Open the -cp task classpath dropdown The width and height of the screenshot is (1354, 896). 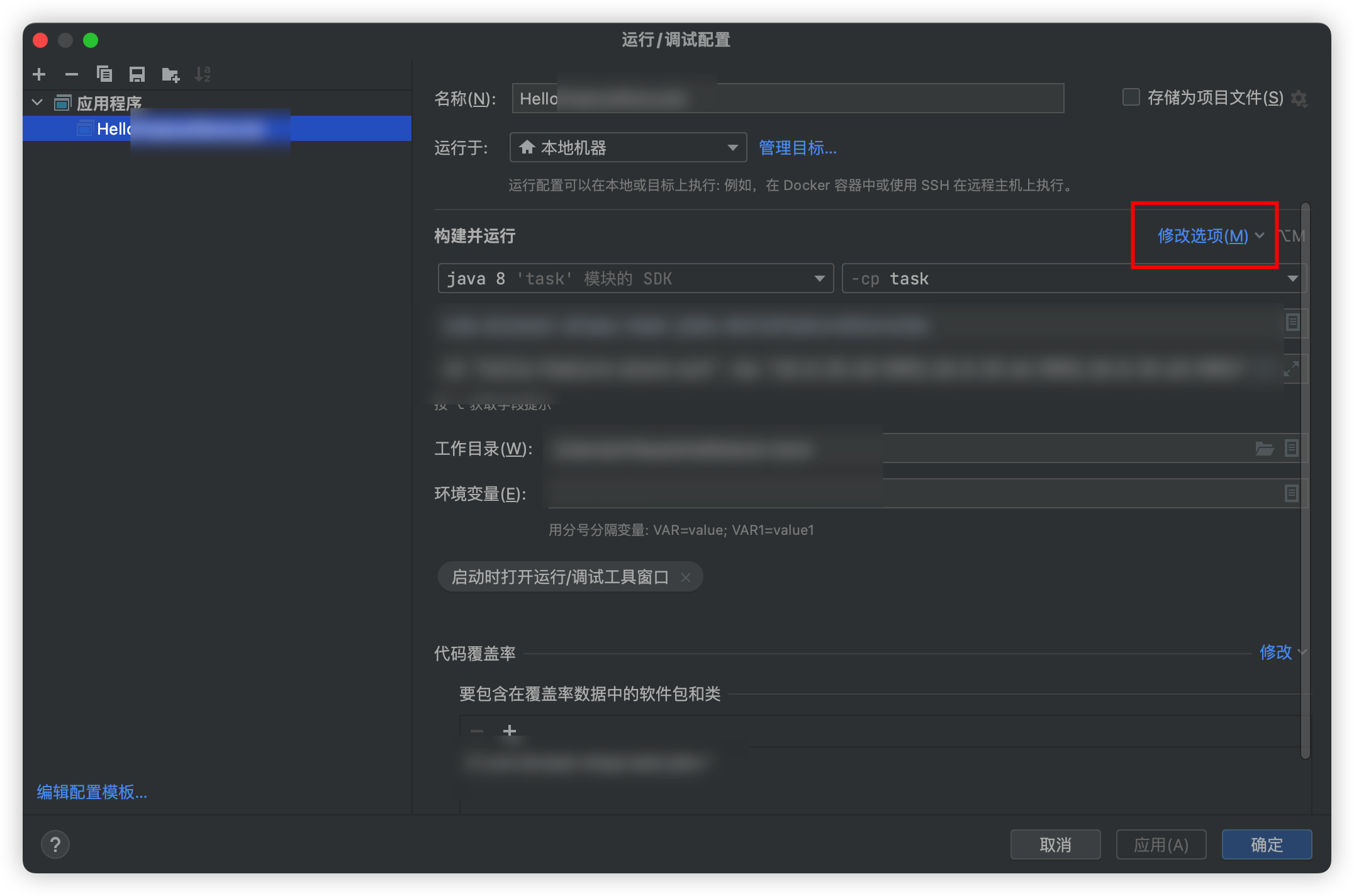tap(1074, 278)
